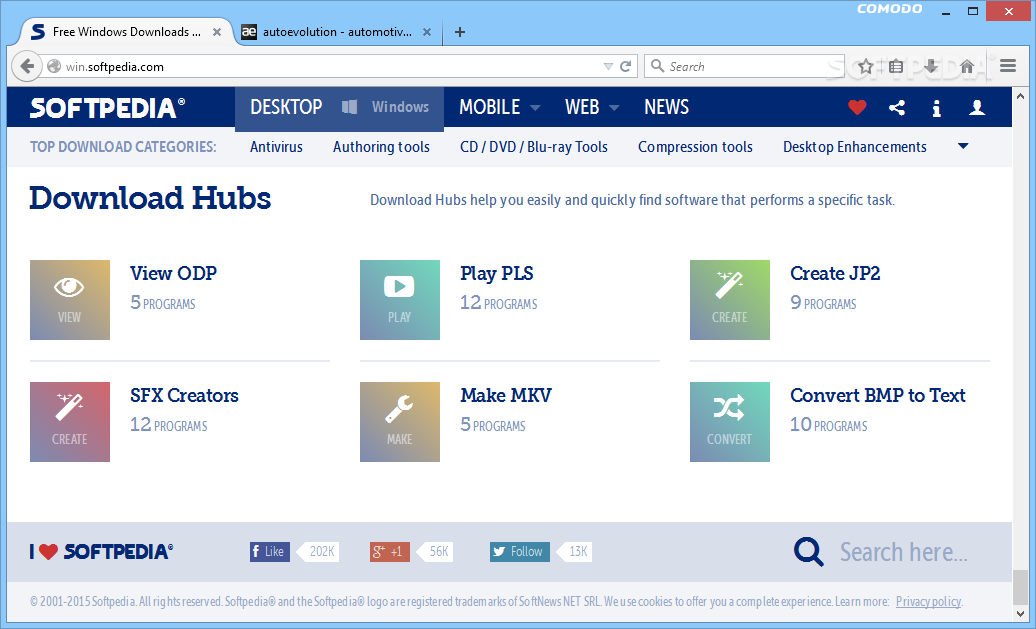Open the browser hamburger menu
Viewport: 1036px width, 629px height.
point(1008,65)
